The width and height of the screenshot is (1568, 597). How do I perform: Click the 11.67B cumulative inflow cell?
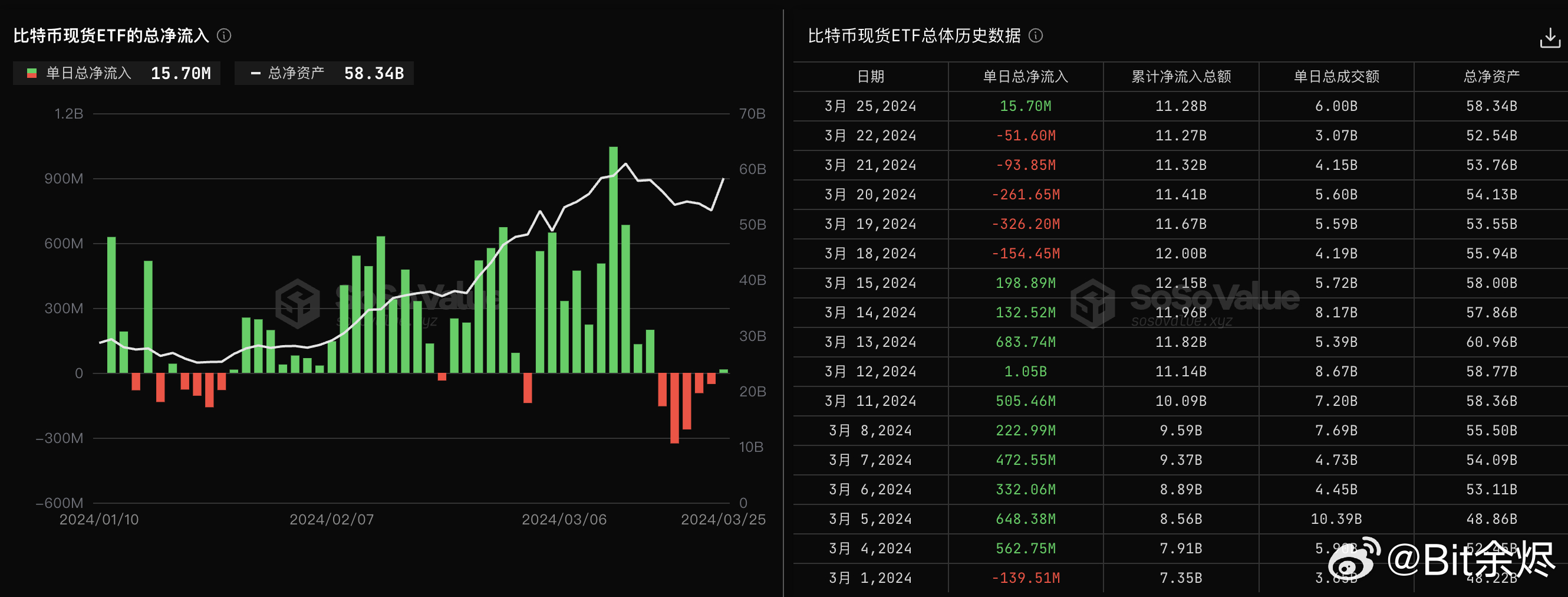1181,225
